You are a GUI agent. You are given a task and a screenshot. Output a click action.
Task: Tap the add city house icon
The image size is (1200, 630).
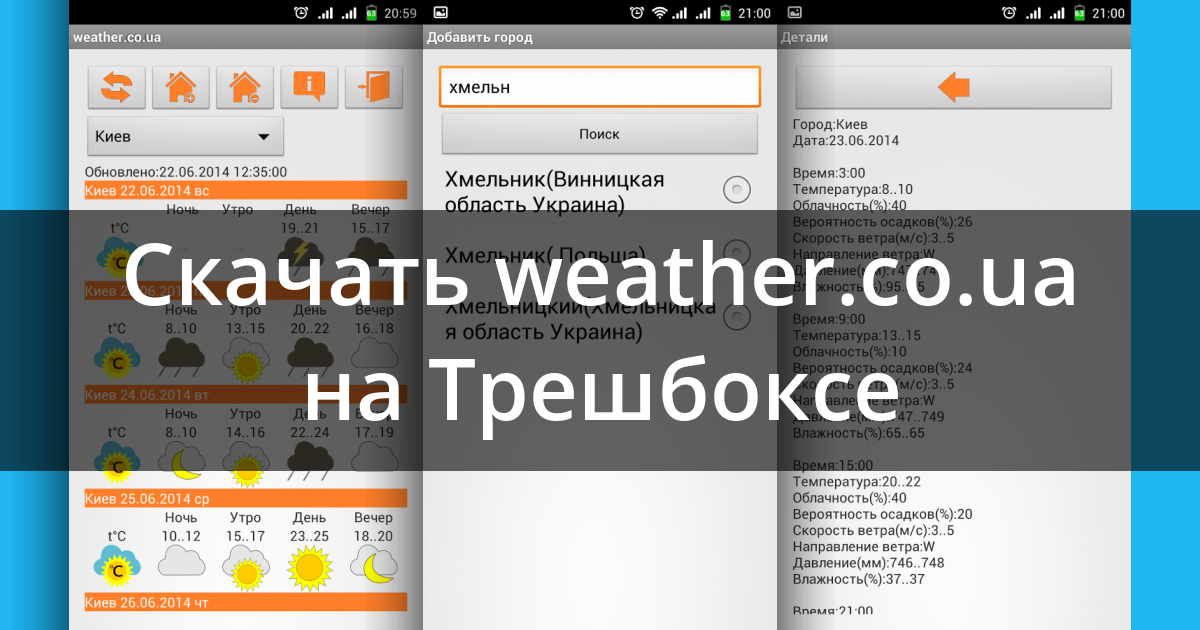[x=181, y=87]
